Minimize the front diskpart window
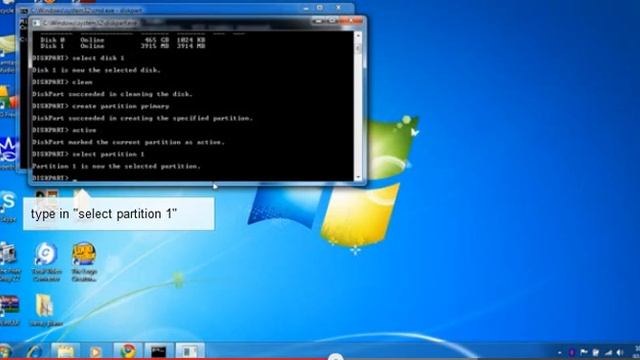This screenshot has width=640, height=360. tap(318, 20)
